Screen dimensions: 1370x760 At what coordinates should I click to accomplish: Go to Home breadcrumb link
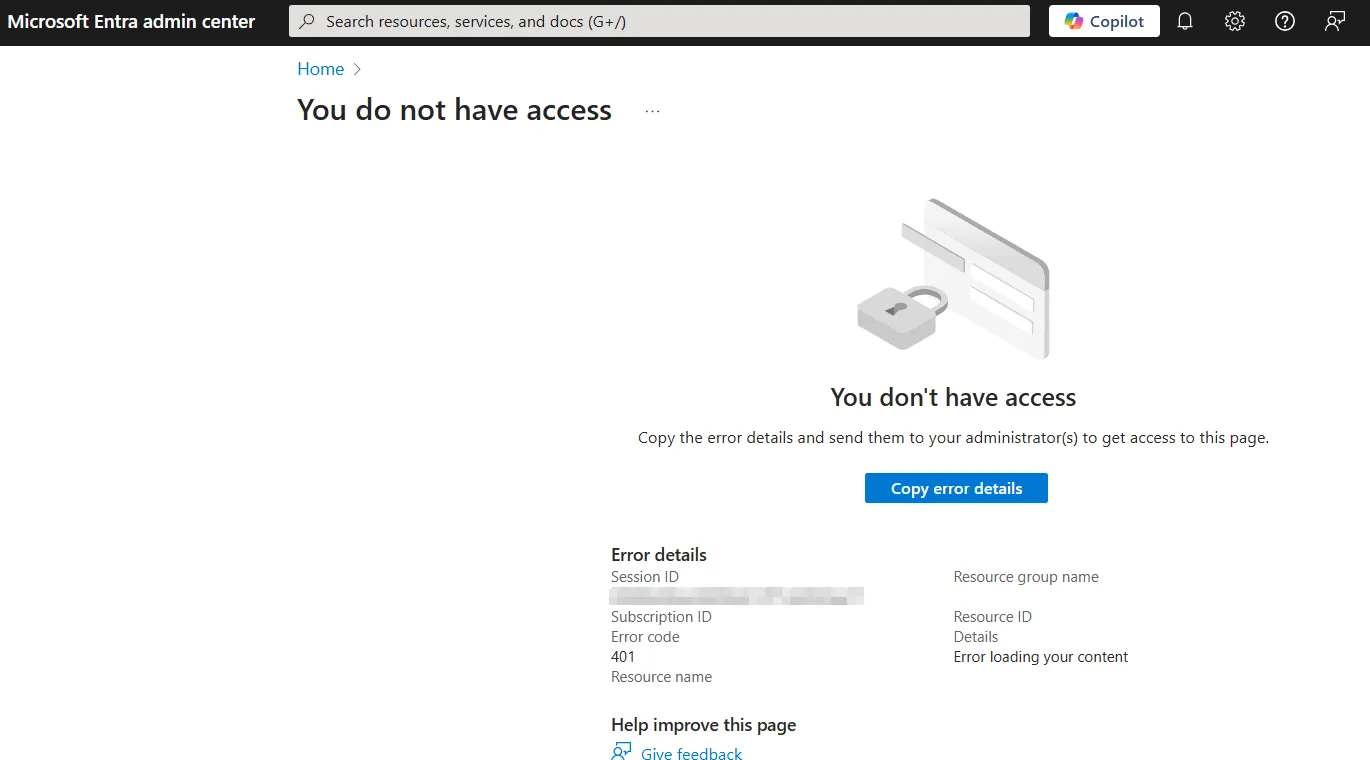click(x=321, y=69)
